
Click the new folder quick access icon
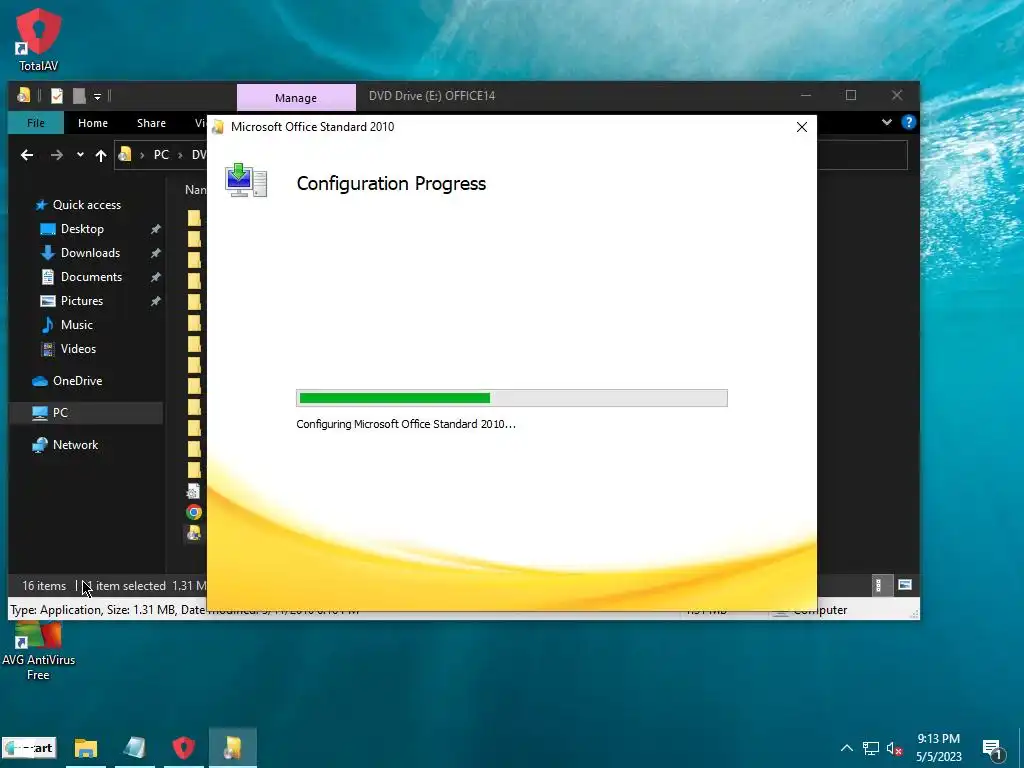pos(79,96)
